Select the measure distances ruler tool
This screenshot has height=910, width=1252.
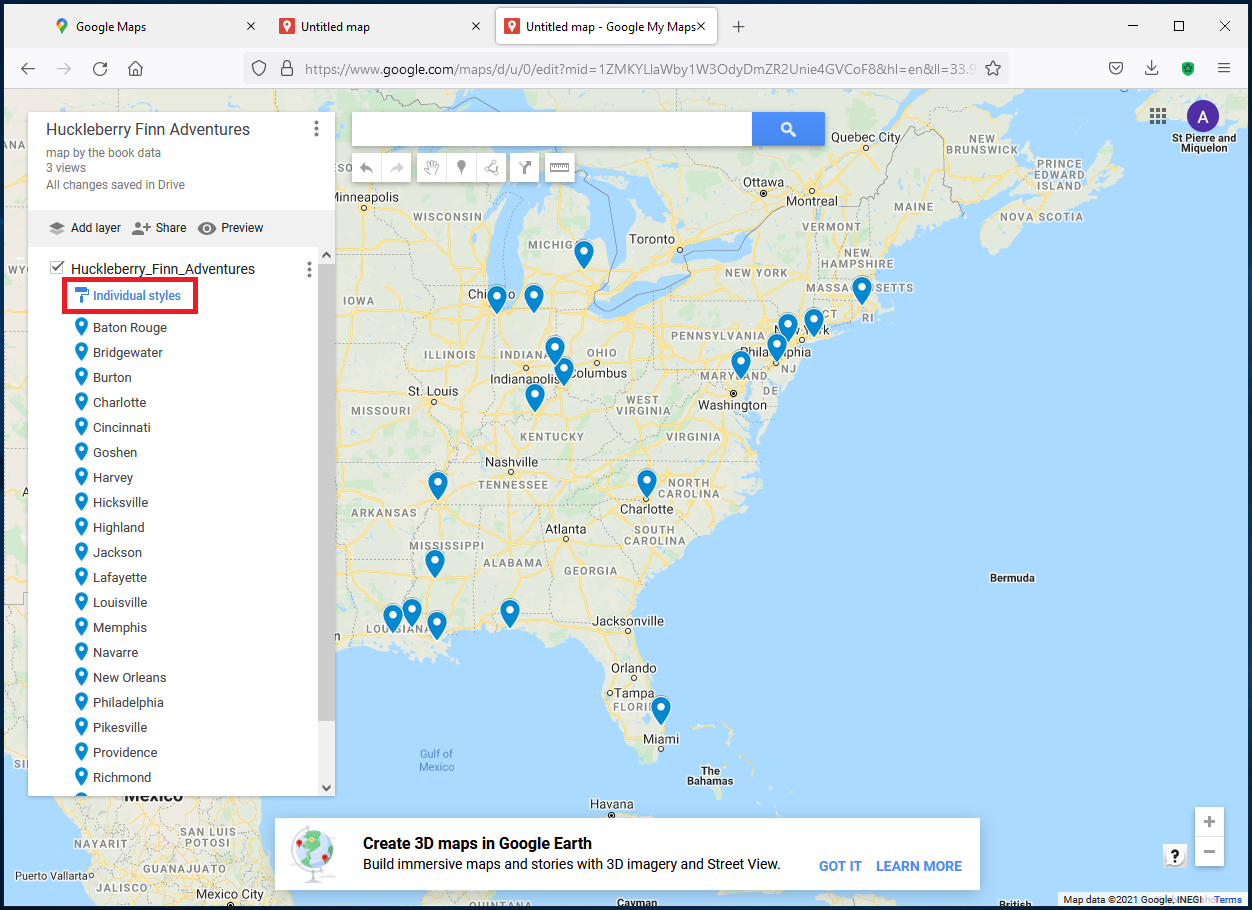[559, 168]
